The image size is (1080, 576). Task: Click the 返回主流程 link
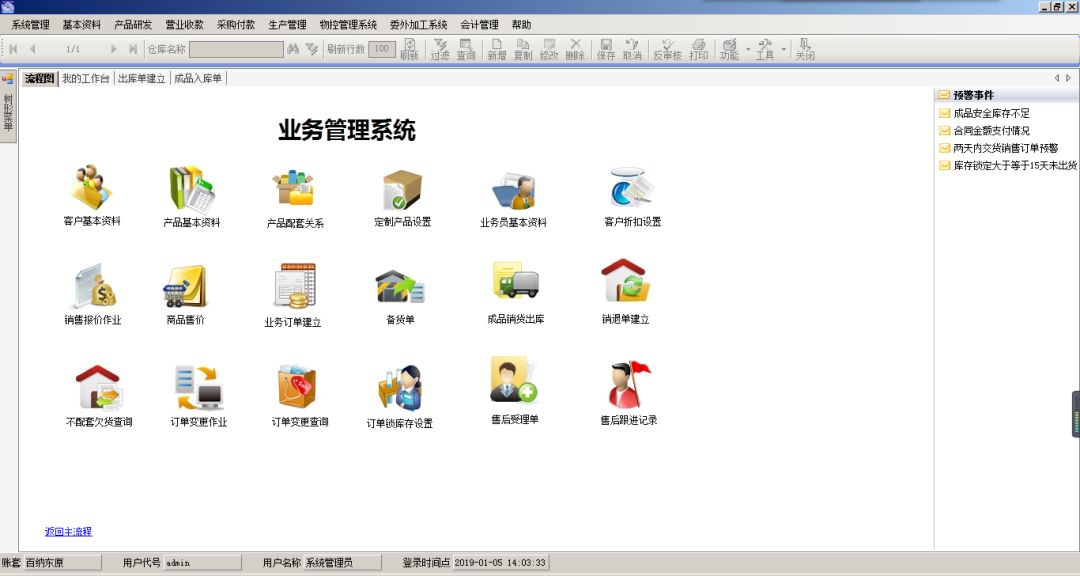(68, 531)
